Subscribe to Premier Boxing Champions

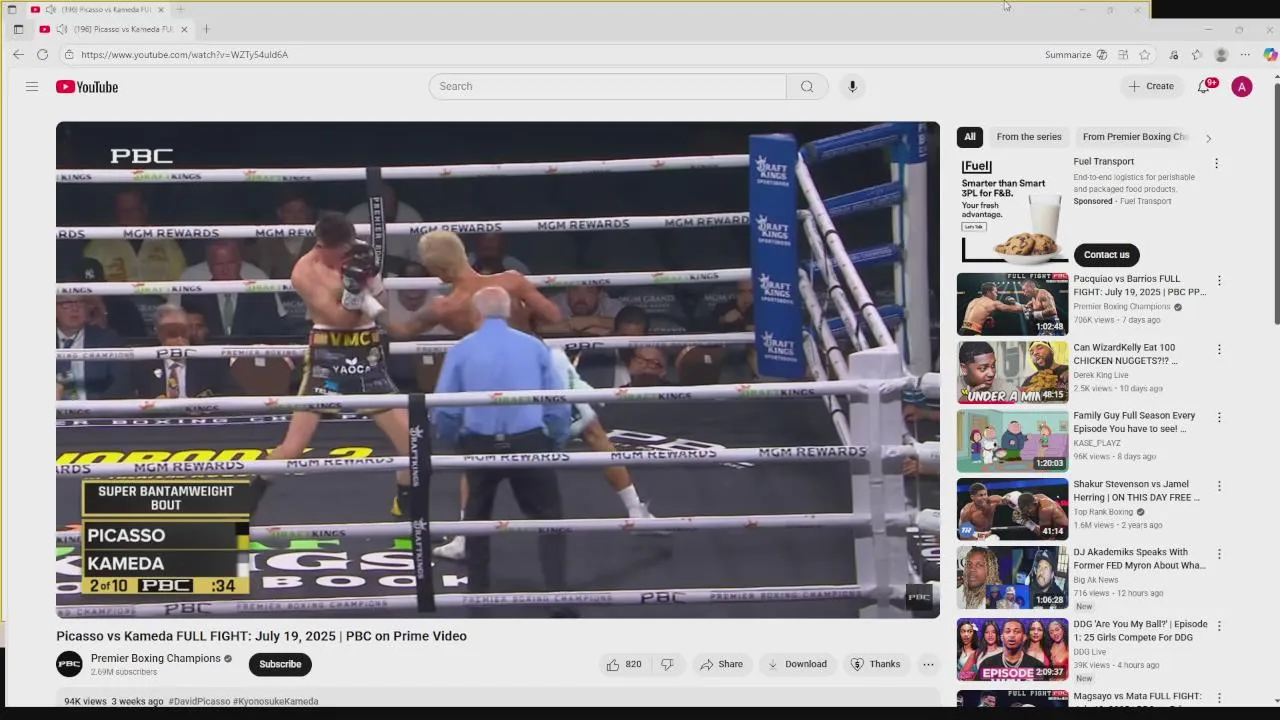click(280, 664)
